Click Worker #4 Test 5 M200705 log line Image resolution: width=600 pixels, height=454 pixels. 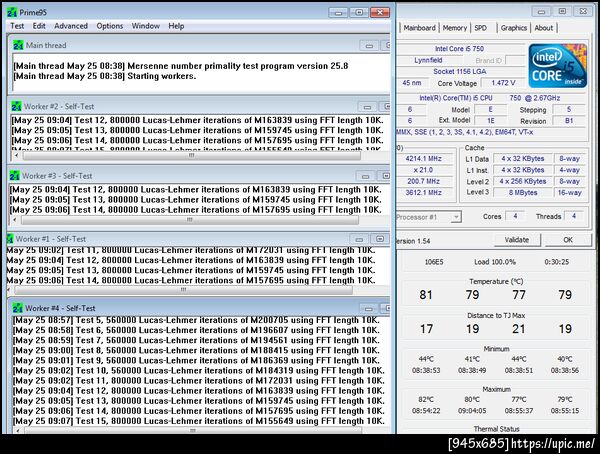point(196,320)
